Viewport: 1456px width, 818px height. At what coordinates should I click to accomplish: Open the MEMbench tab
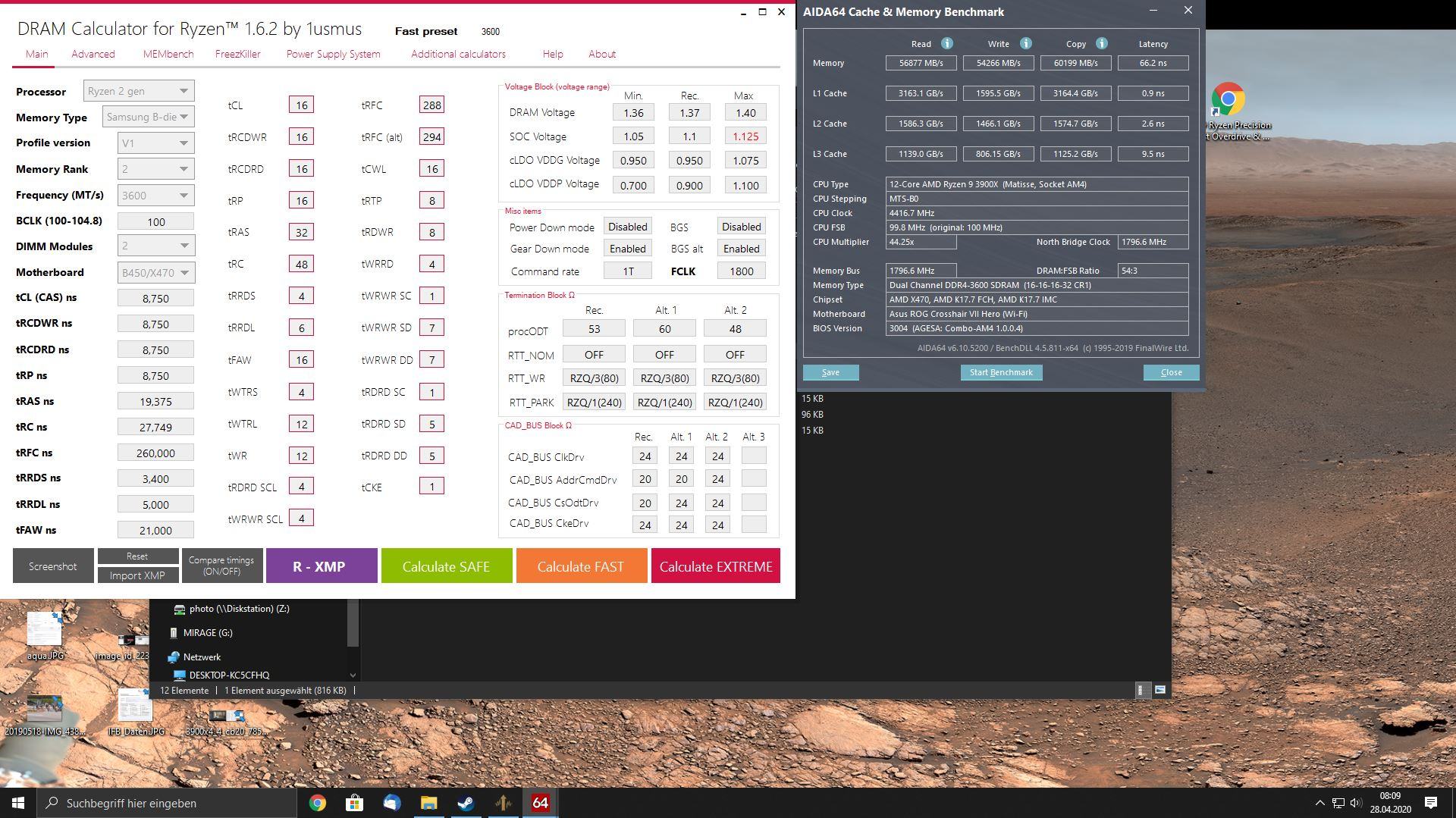168,54
